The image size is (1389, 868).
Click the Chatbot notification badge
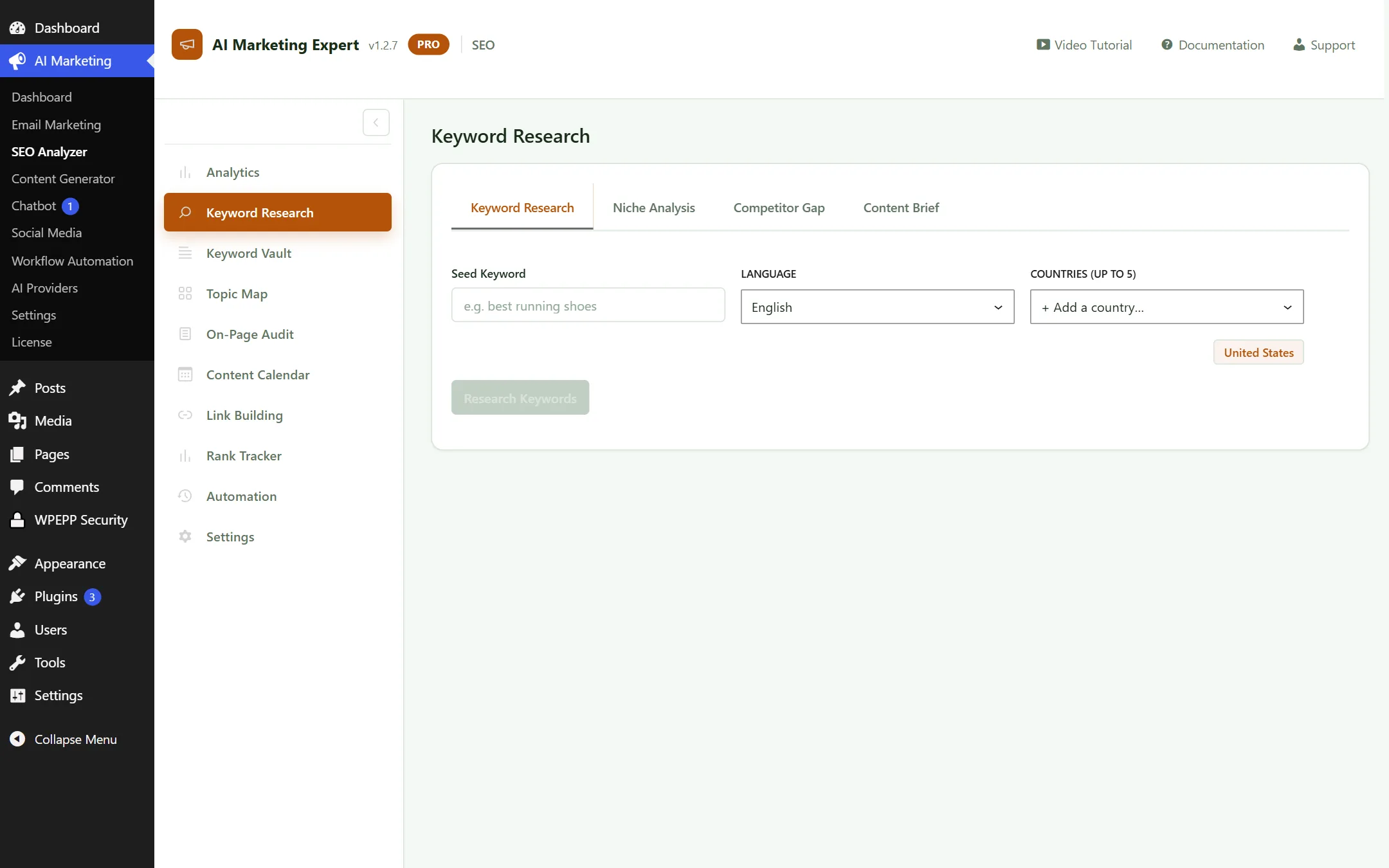pyautogui.click(x=70, y=206)
